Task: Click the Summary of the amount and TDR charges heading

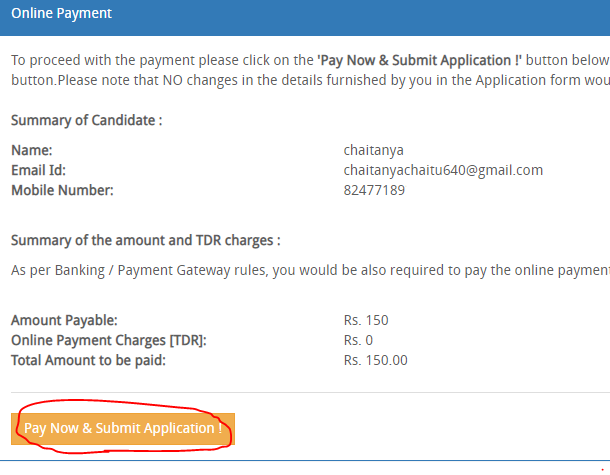Action: [x=145, y=241]
